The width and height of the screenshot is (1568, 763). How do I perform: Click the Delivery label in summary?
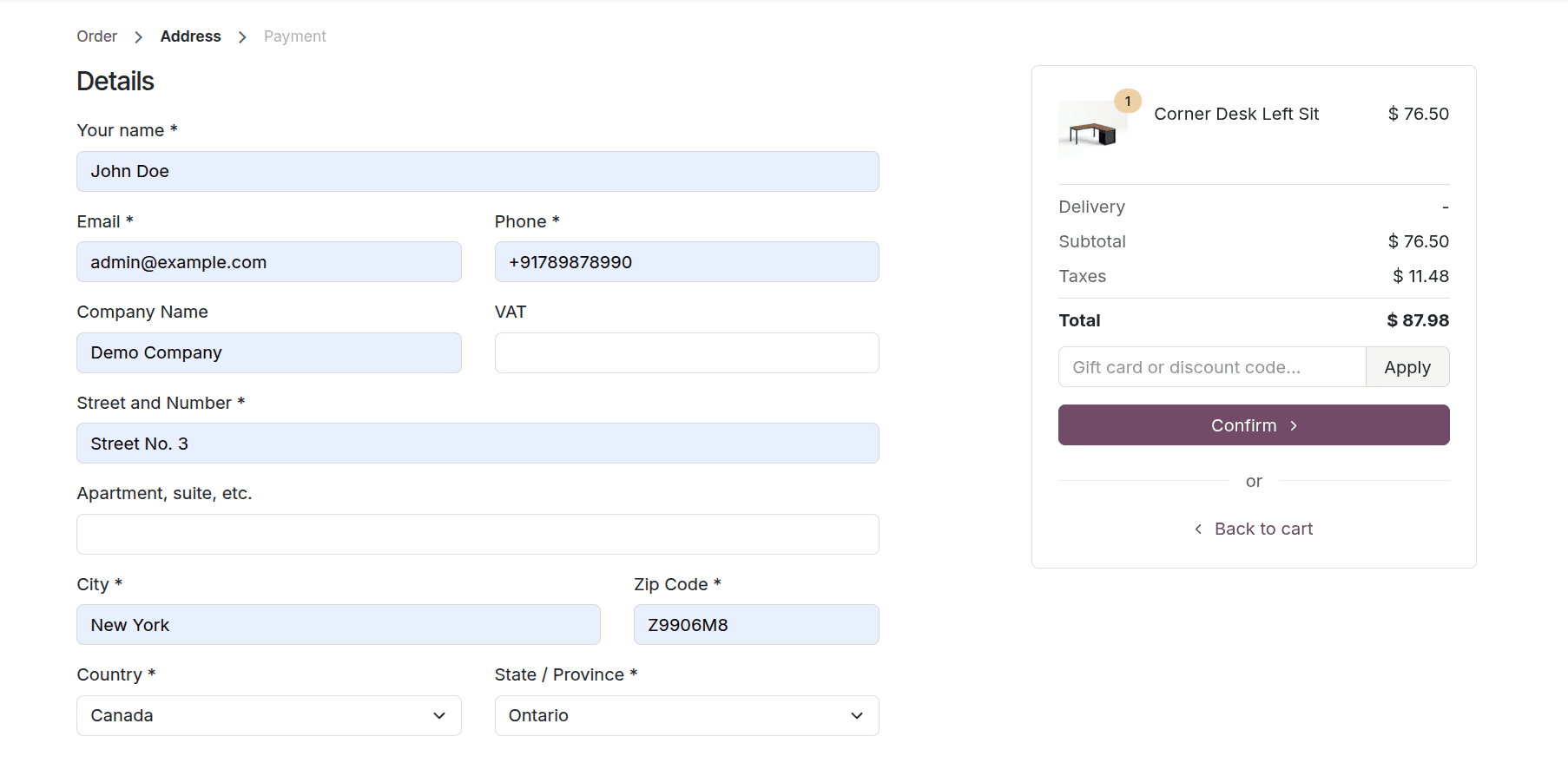coord(1092,207)
